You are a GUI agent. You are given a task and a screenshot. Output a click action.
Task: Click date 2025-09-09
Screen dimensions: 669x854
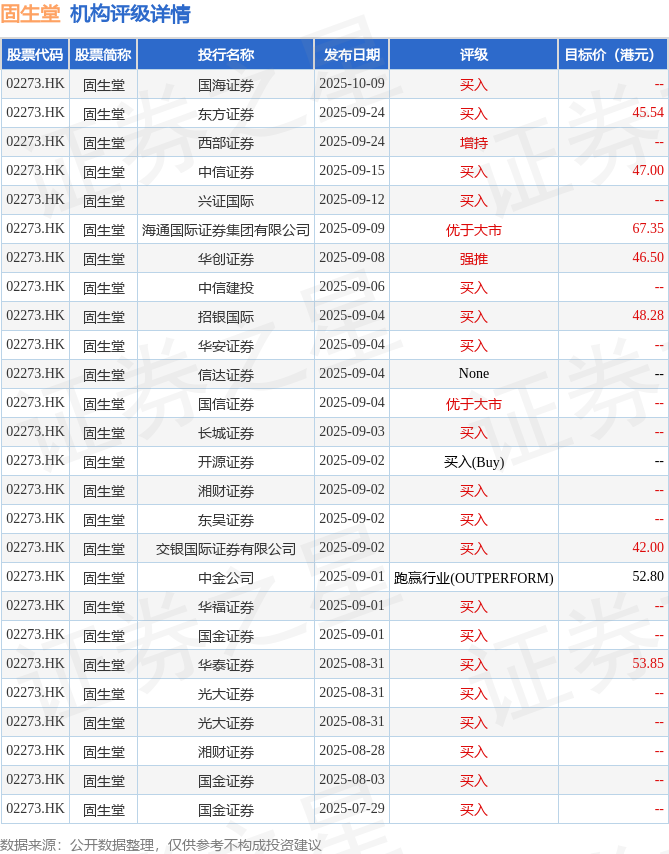pos(352,228)
